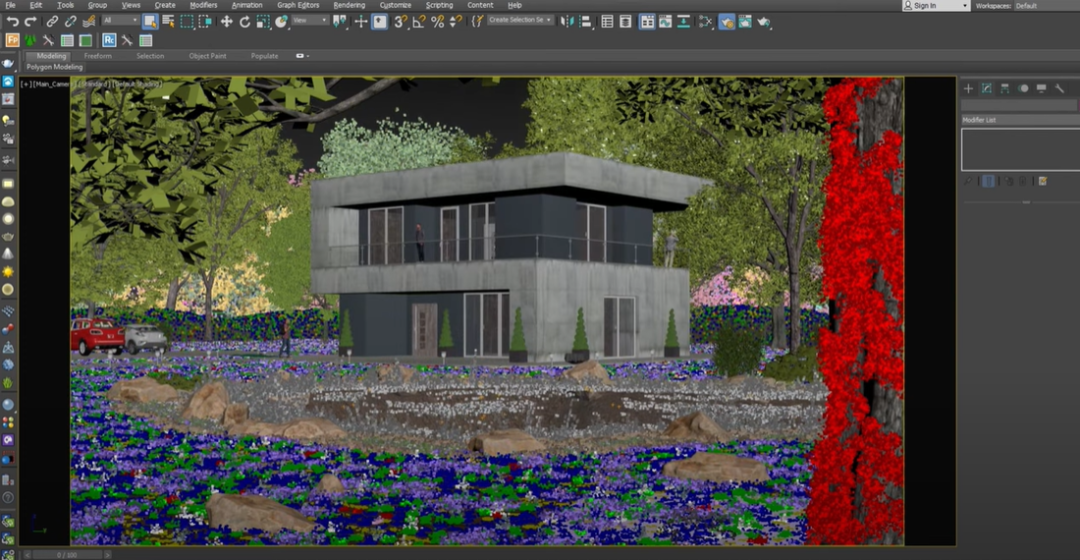Open the Create panel plus icon
Screen dimensions: 1080x560
[968, 88]
